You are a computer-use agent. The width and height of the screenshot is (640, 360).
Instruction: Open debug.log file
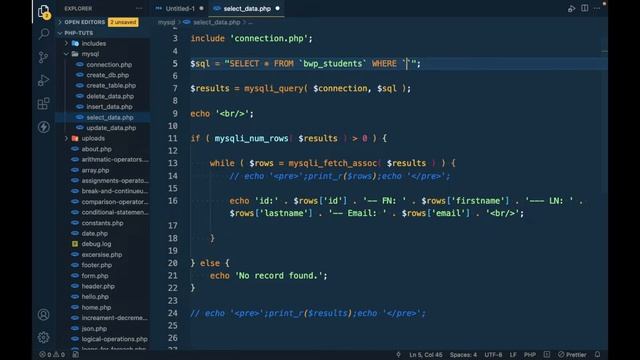(x=96, y=244)
